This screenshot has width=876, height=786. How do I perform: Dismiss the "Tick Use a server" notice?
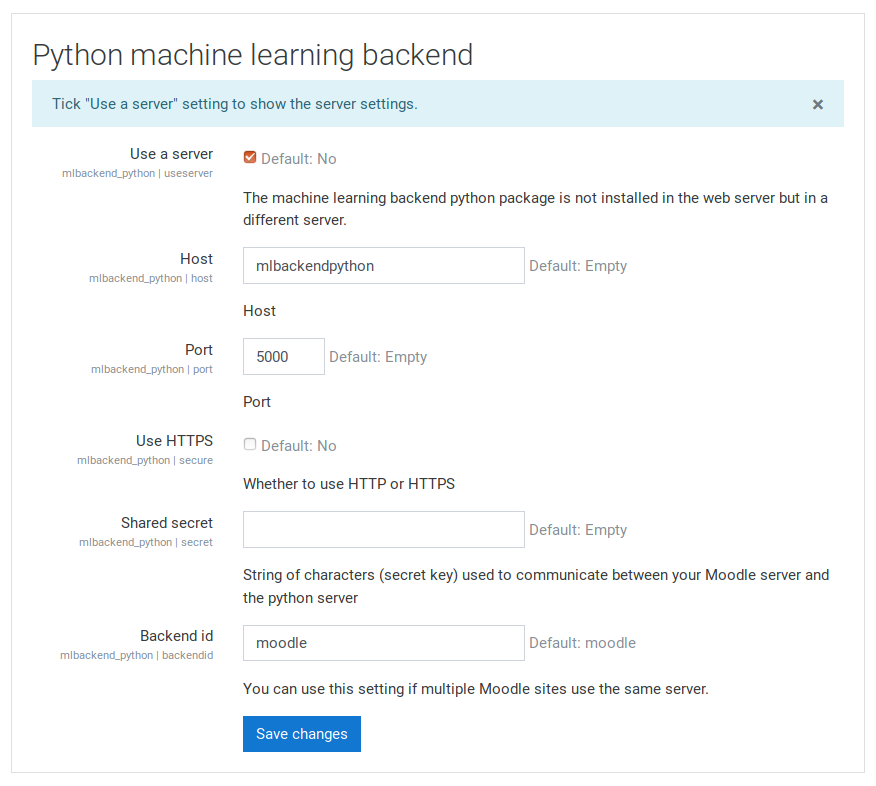(817, 104)
